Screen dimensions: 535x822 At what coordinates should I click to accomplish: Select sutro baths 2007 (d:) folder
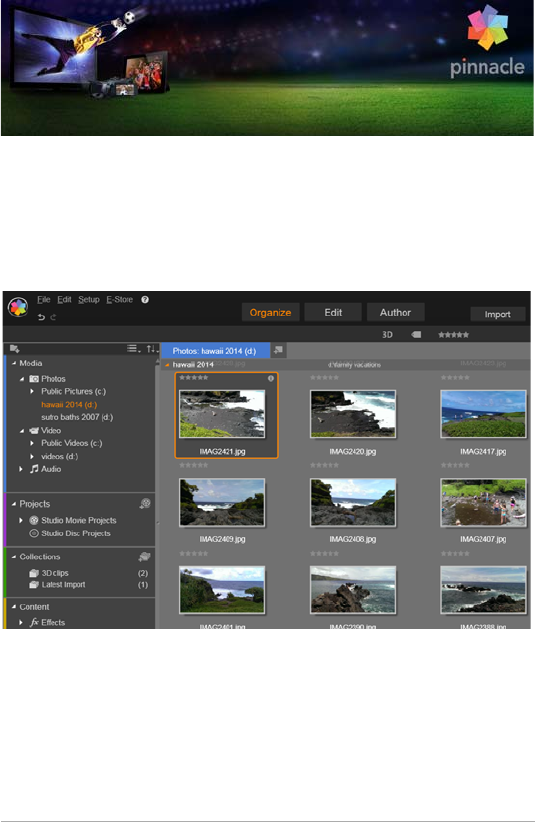[77, 417]
